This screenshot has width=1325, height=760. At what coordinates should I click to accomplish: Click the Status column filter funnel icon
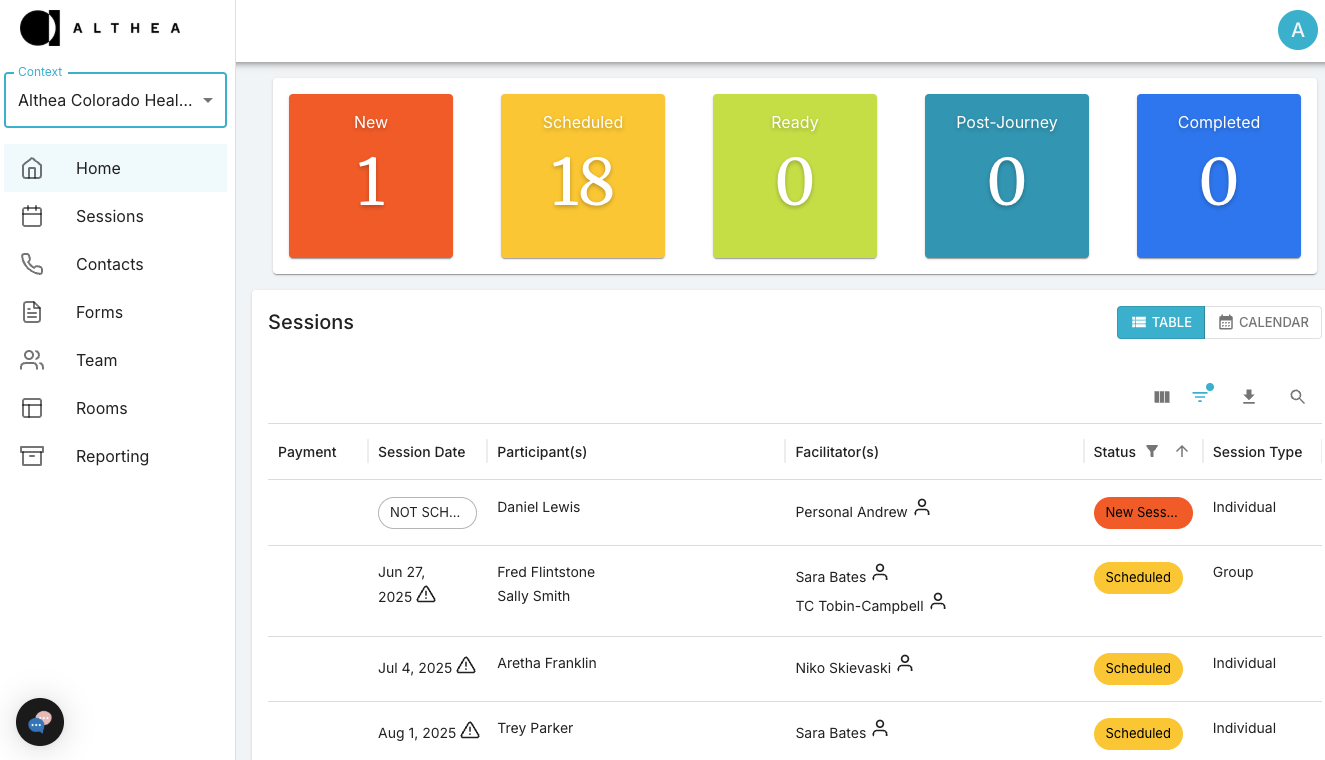pos(1152,452)
